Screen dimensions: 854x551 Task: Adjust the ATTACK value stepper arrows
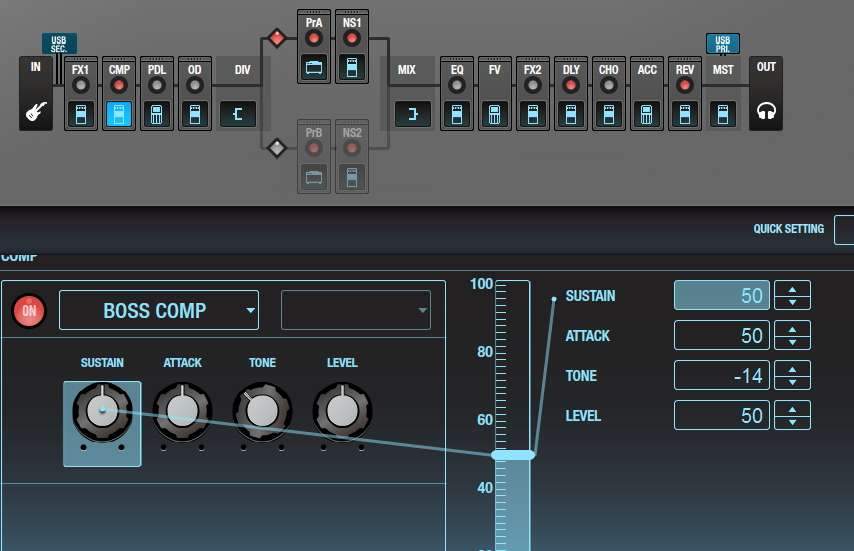click(x=792, y=335)
